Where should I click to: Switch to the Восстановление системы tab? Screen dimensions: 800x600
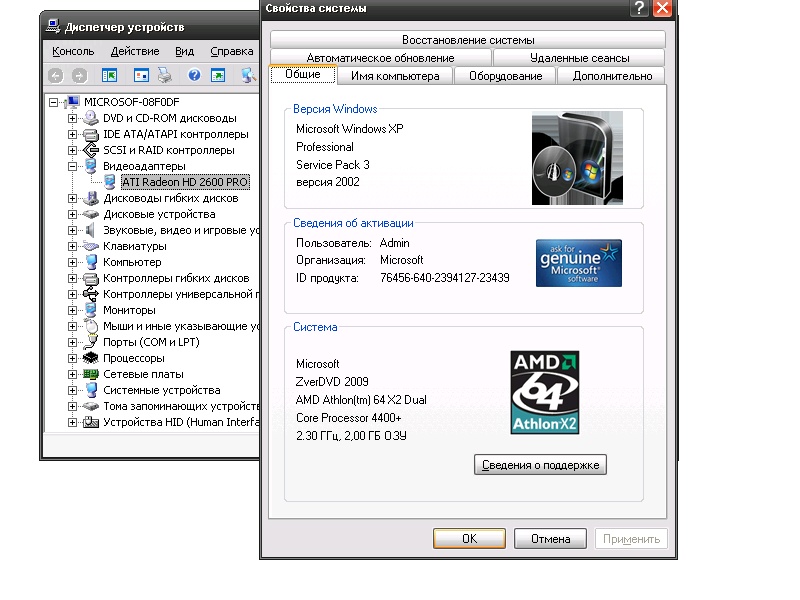click(x=468, y=40)
